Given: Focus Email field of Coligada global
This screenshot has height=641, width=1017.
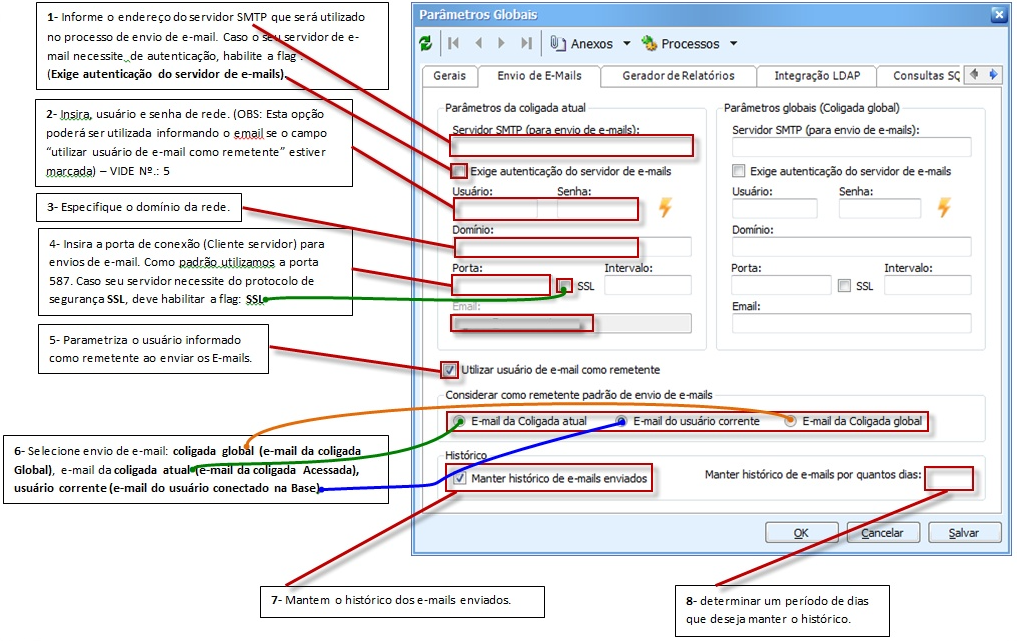Looking at the screenshot, I should click(x=852, y=324).
